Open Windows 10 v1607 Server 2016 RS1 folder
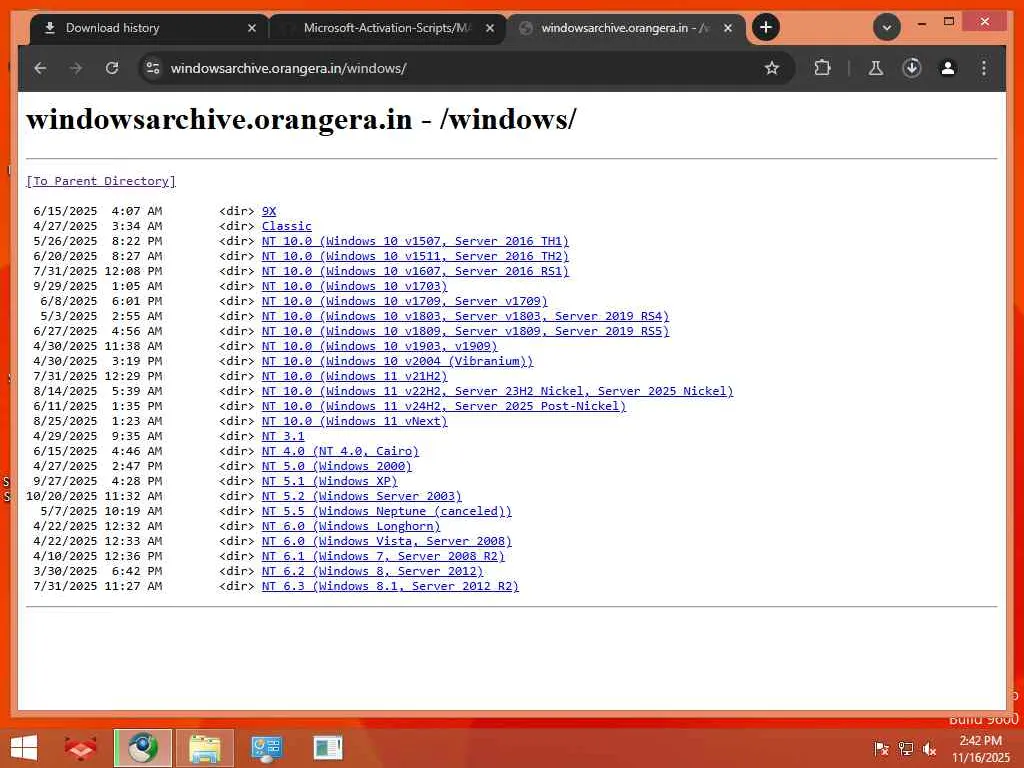The height and width of the screenshot is (768, 1024). click(x=415, y=271)
